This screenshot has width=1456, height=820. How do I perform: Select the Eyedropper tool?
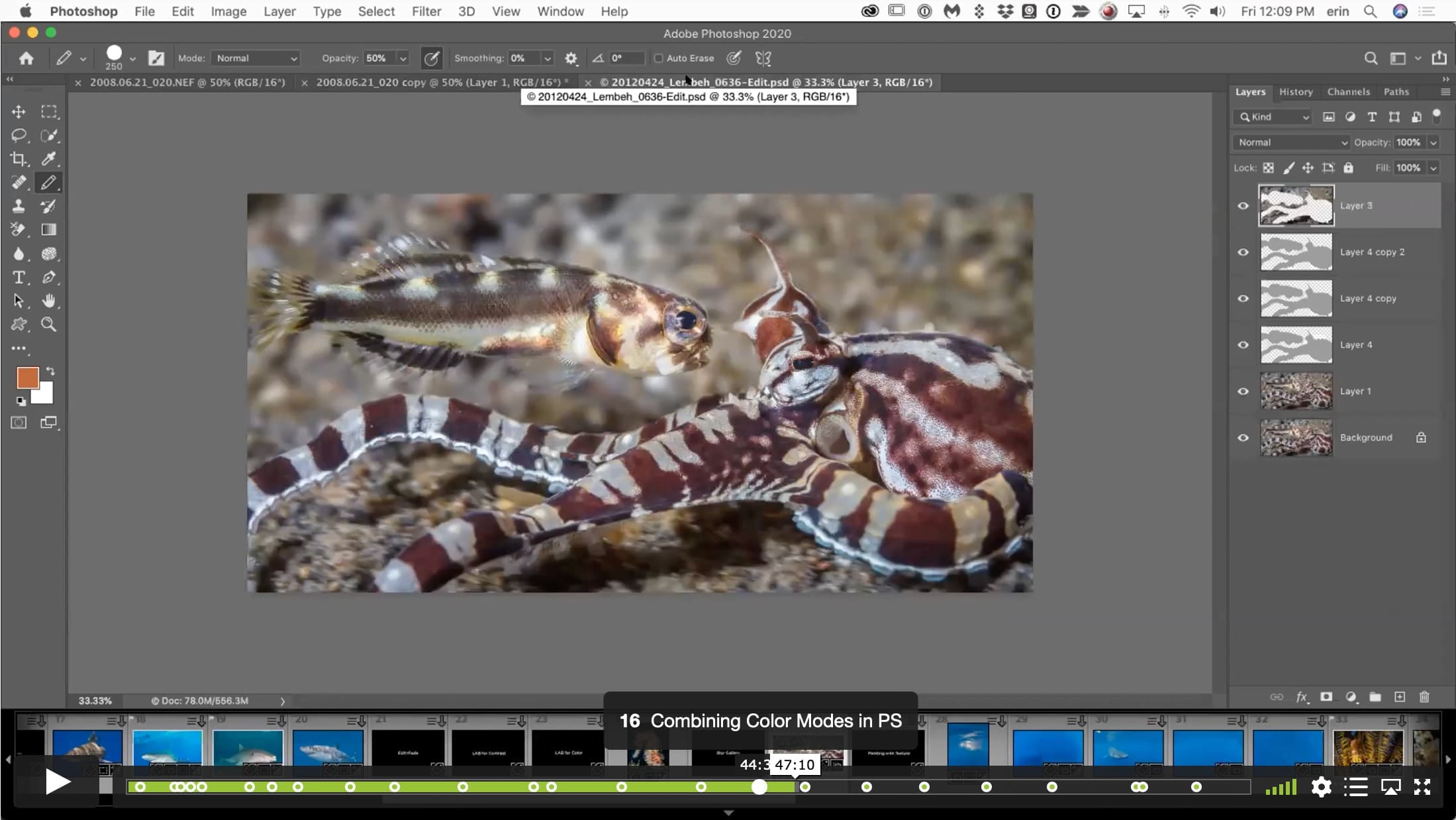49,159
